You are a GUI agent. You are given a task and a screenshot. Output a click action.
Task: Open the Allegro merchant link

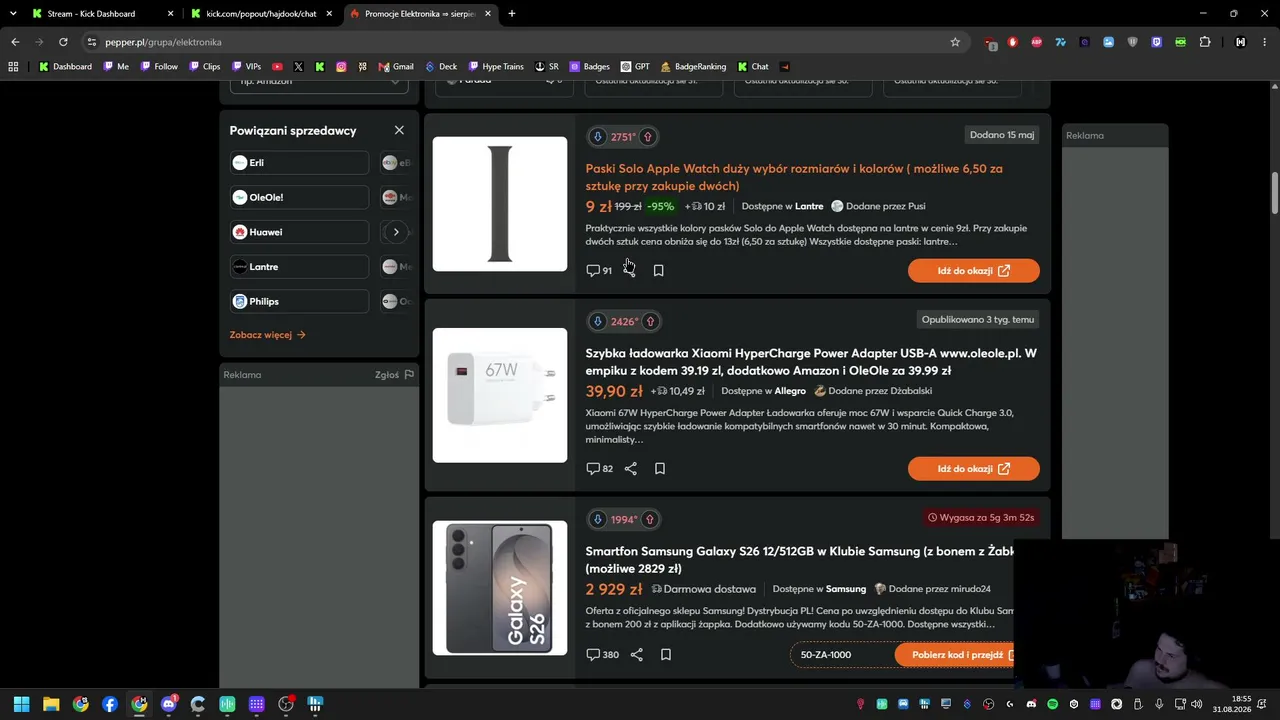[790, 391]
